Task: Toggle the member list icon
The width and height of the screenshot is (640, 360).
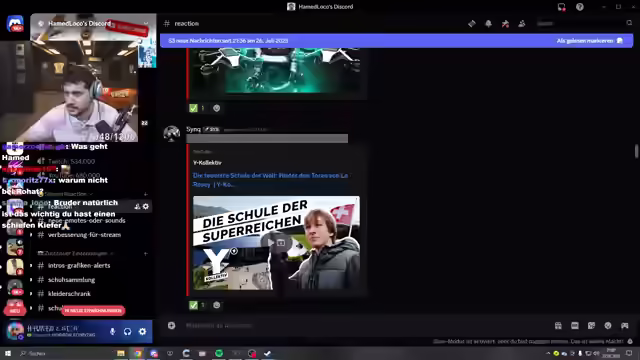Action: [522, 24]
